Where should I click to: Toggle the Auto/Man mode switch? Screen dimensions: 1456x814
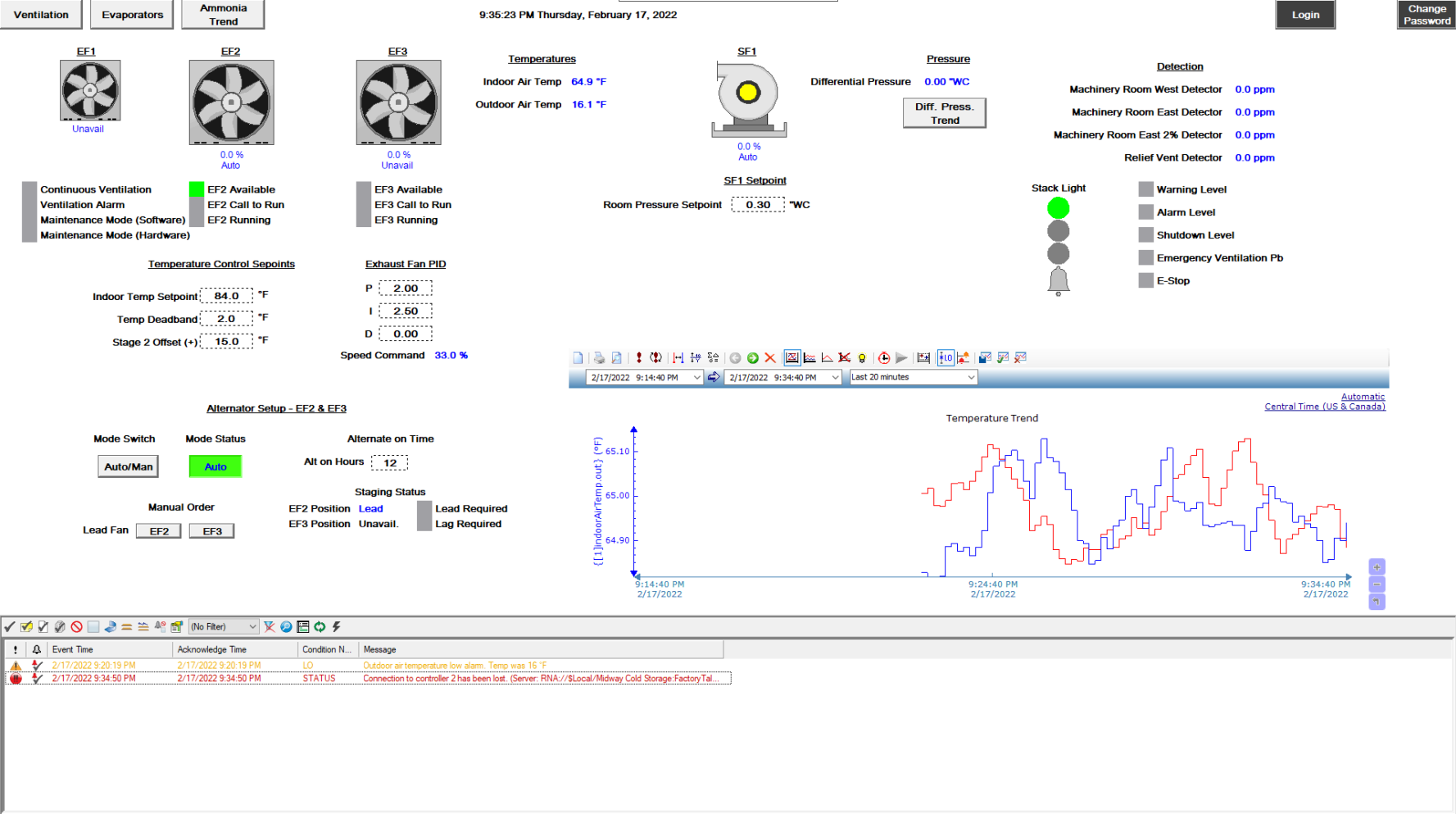click(x=128, y=466)
